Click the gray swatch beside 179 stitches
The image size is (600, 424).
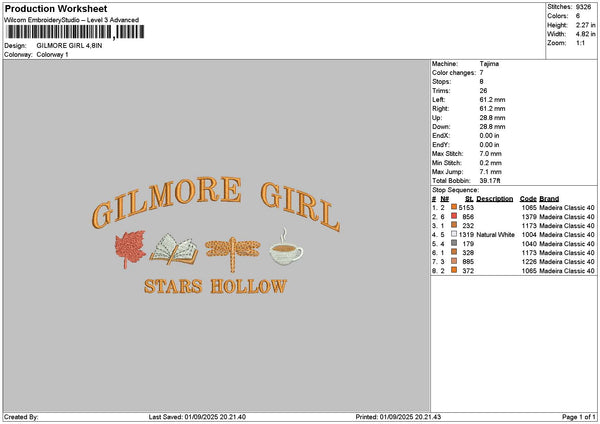tap(454, 243)
